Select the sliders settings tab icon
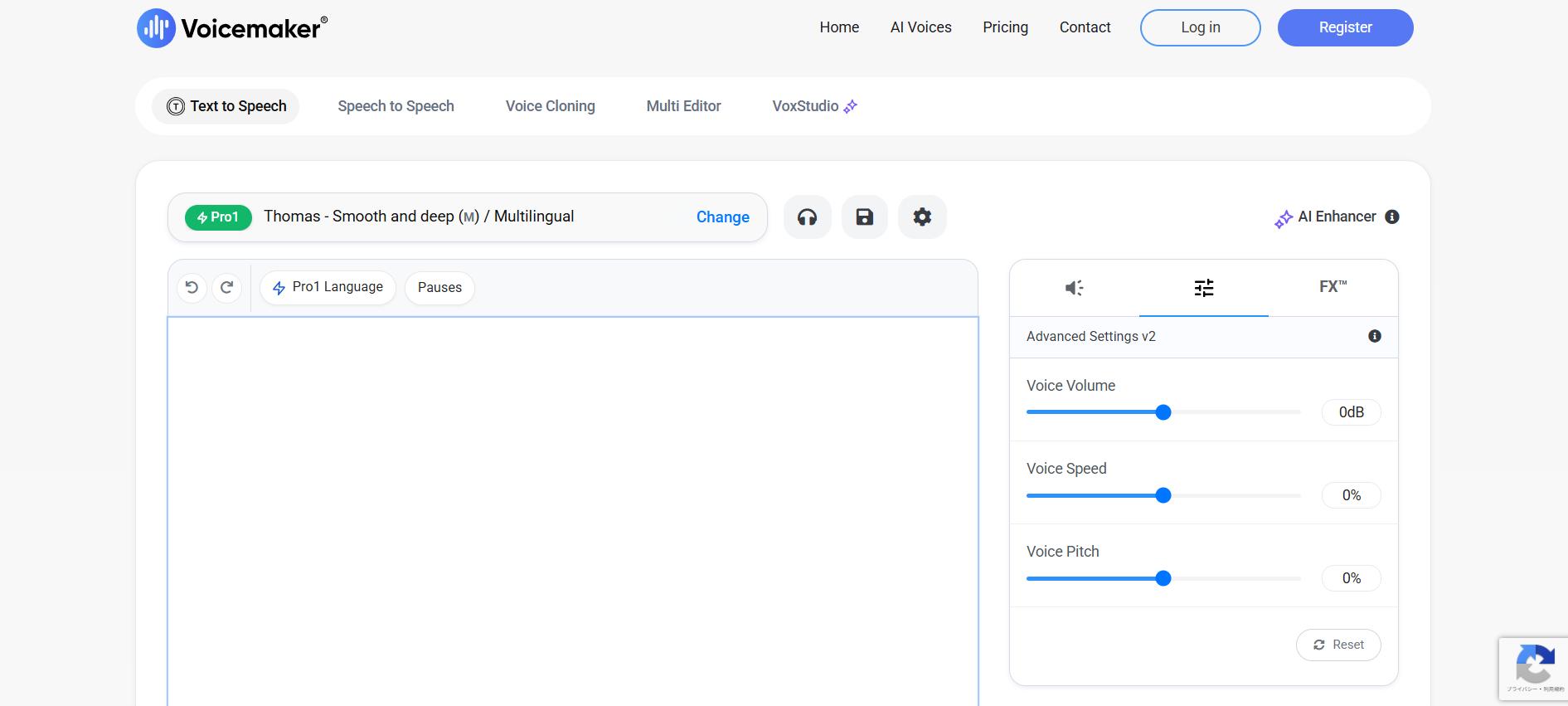The height and width of the screenshot is (706, 1568). pos(1203,288)
